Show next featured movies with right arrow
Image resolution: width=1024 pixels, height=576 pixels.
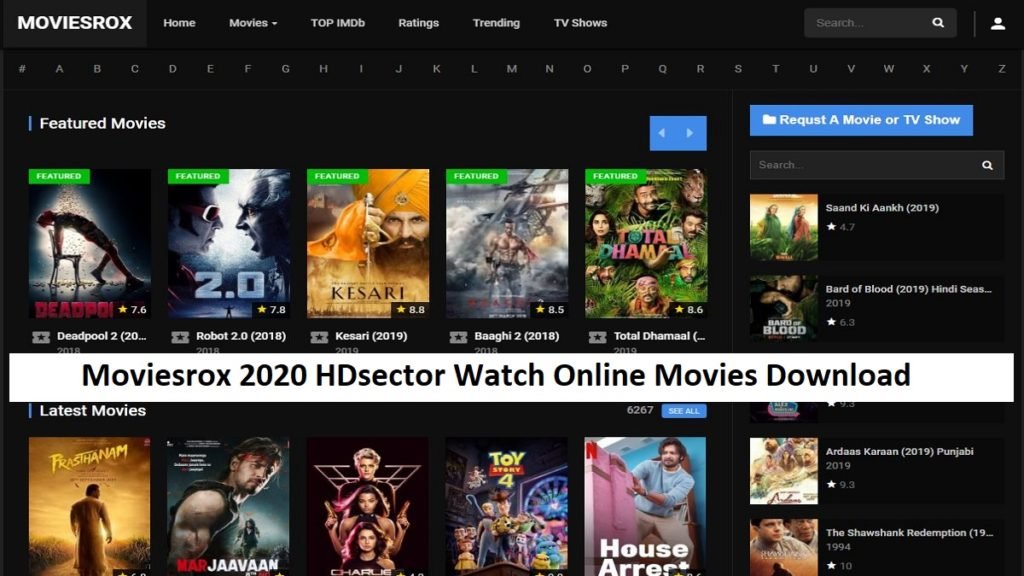pos(692,133)
